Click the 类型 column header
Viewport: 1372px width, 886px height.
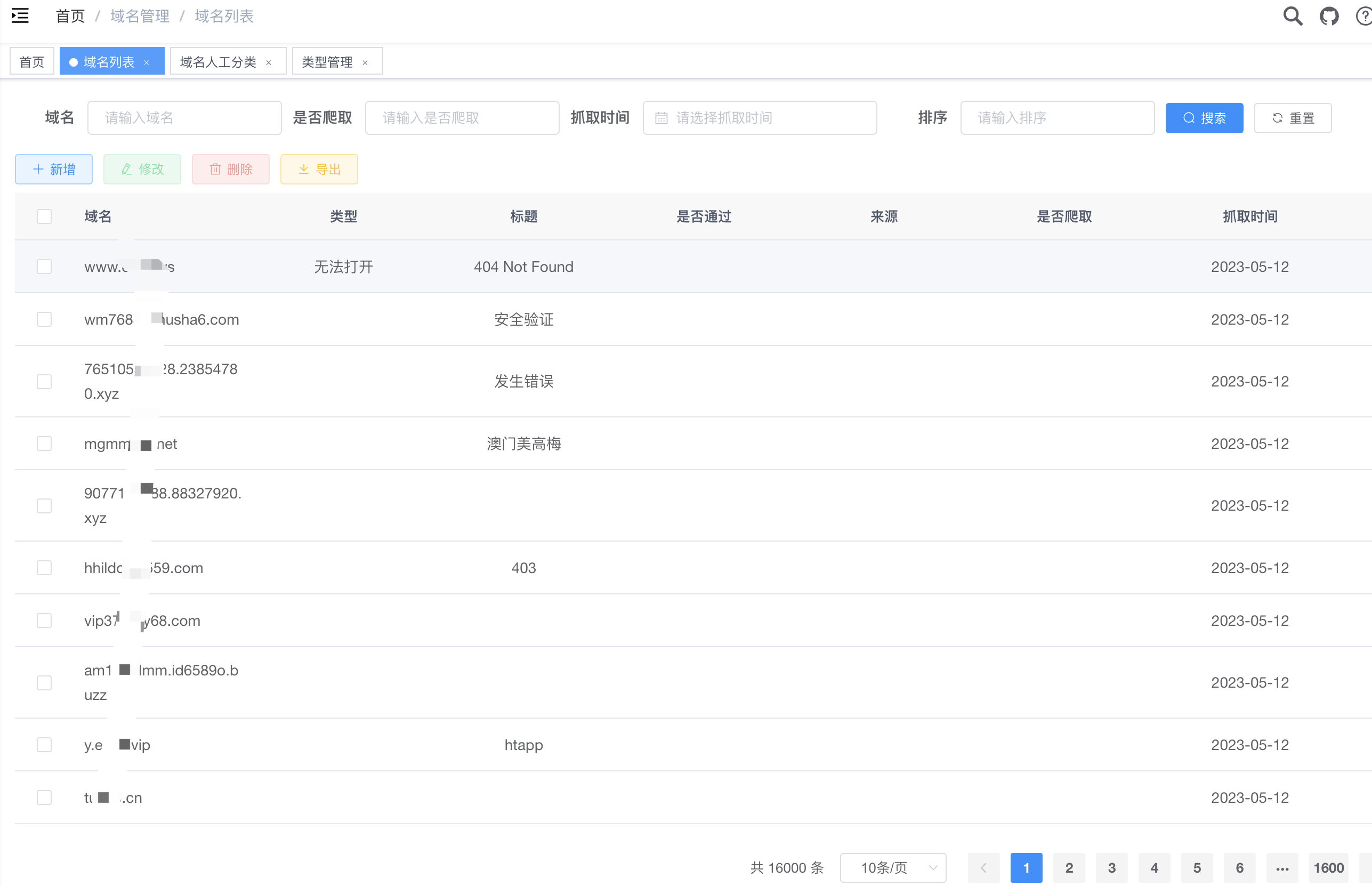[343, 216]
